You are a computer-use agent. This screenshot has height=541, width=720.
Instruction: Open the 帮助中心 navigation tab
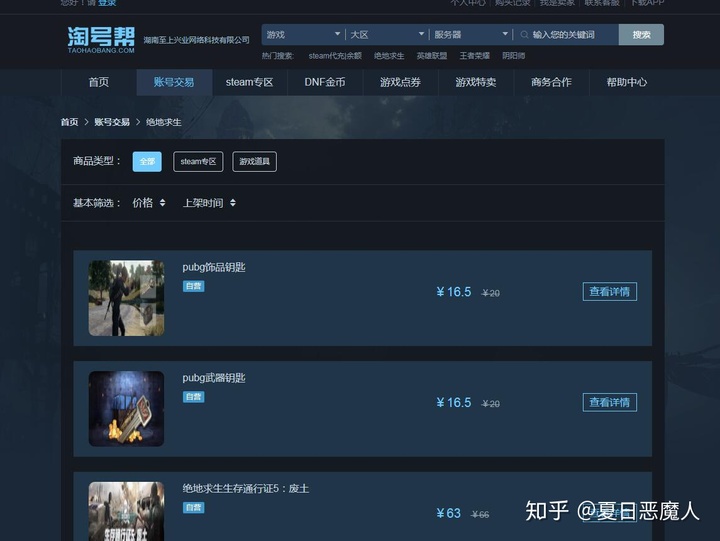(x=627, y=82)
